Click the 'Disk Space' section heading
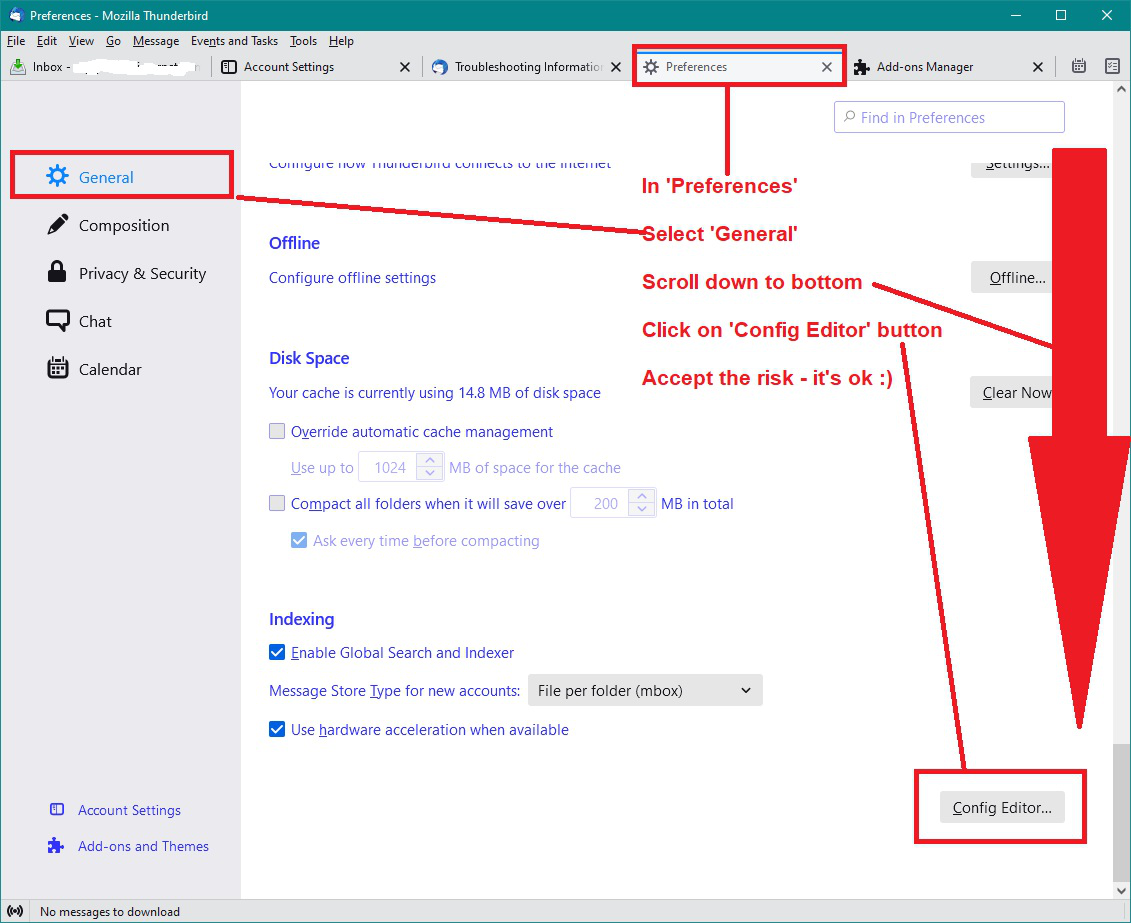This screenshot has width=1131, height=923. point(309,358)
